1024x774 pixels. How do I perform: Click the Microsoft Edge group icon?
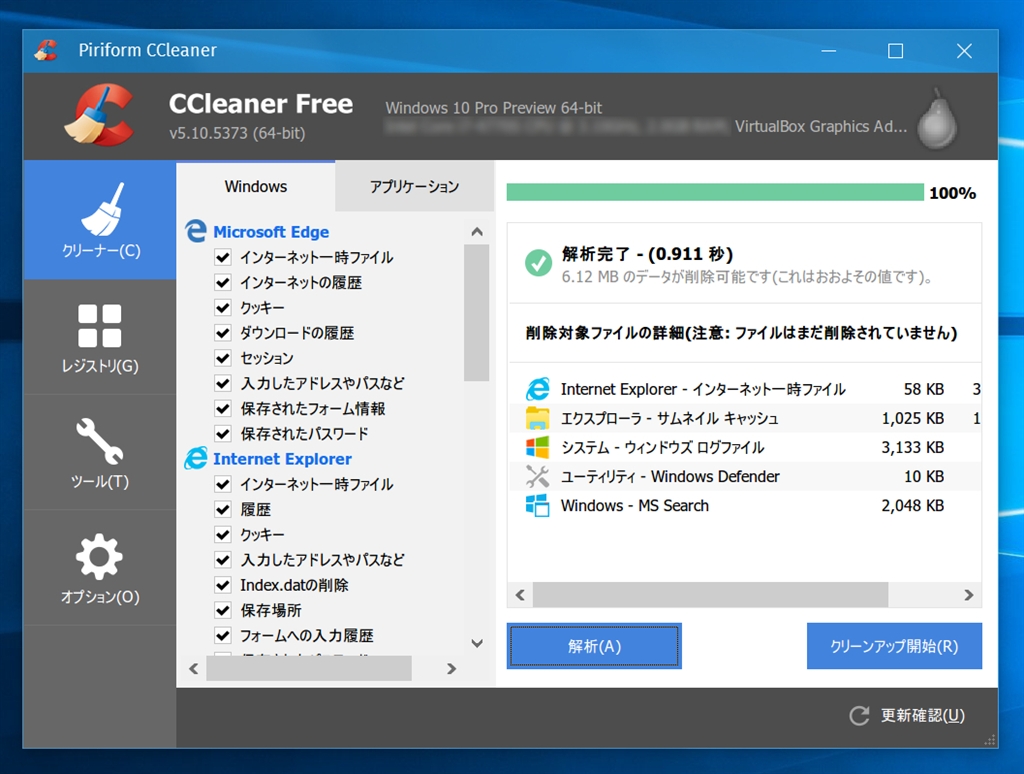pos(195,231)
